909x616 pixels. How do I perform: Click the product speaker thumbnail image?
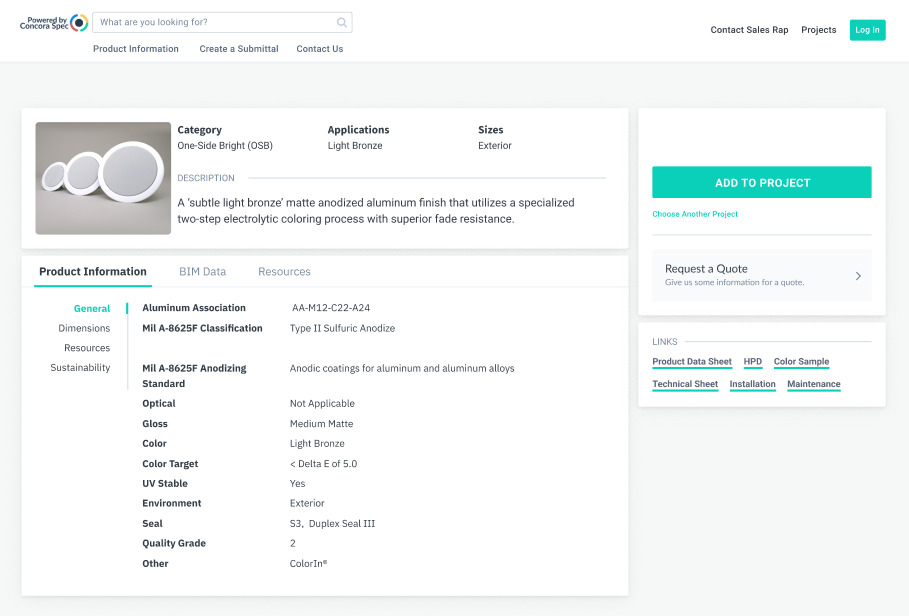[103, 178]
